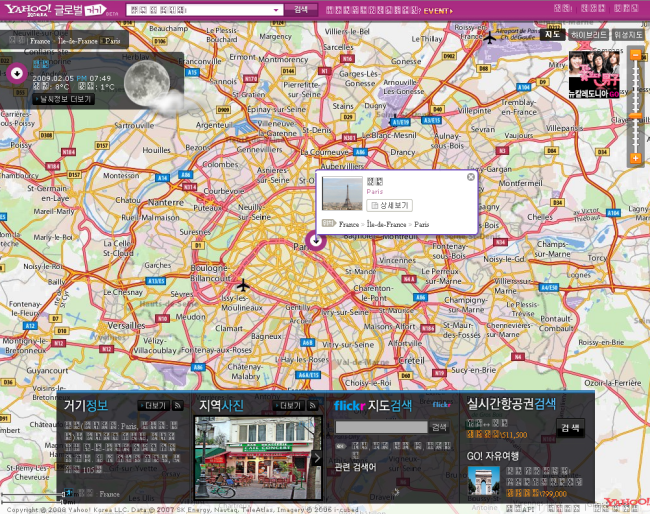This screenshot has height=514, width=650.
Task: Click the zoom out minus button
Action: [x=635, y=55]
